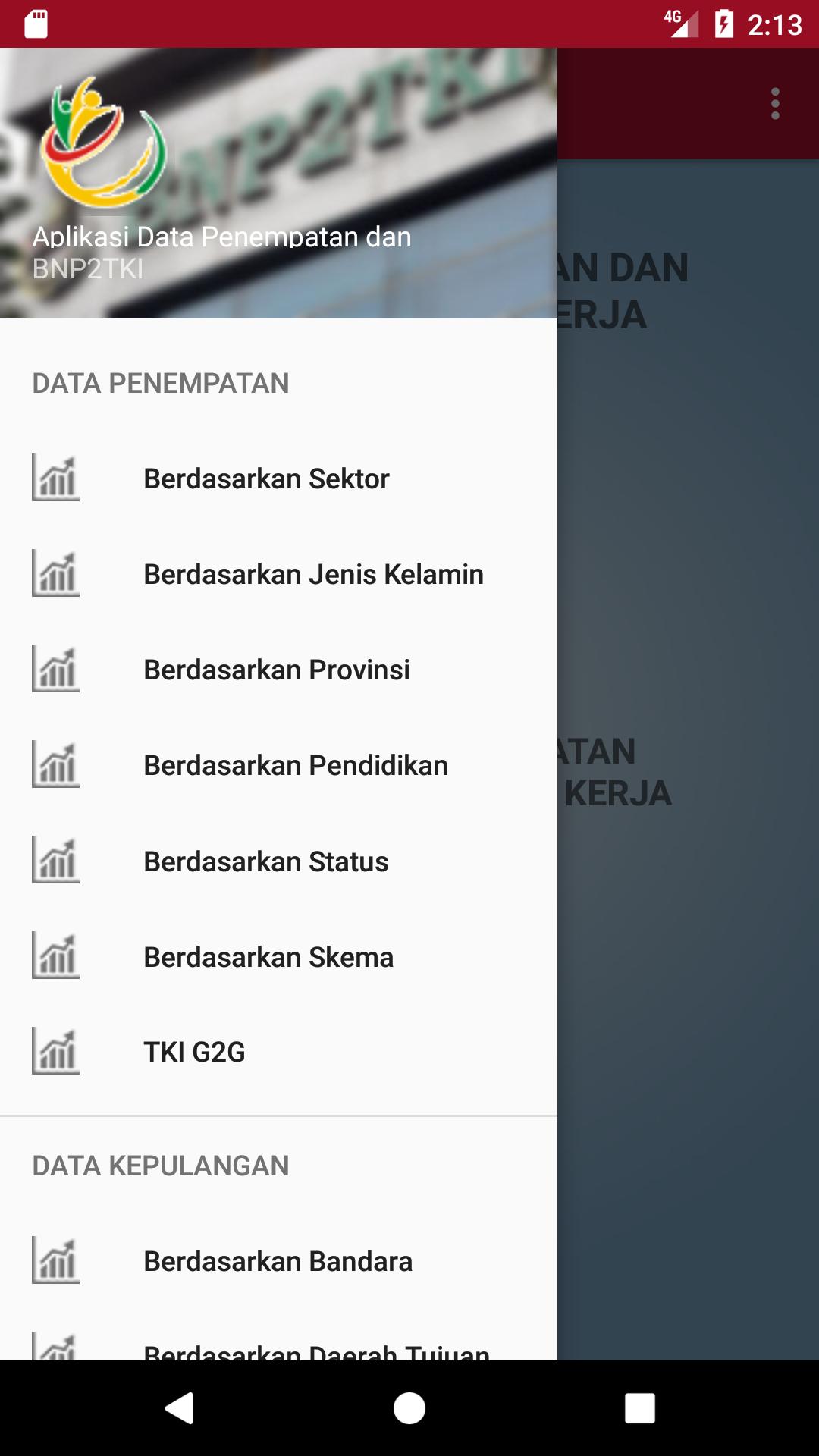Select Berdasarkan Bandara under Data Kepulangan

click(278, 1262)
